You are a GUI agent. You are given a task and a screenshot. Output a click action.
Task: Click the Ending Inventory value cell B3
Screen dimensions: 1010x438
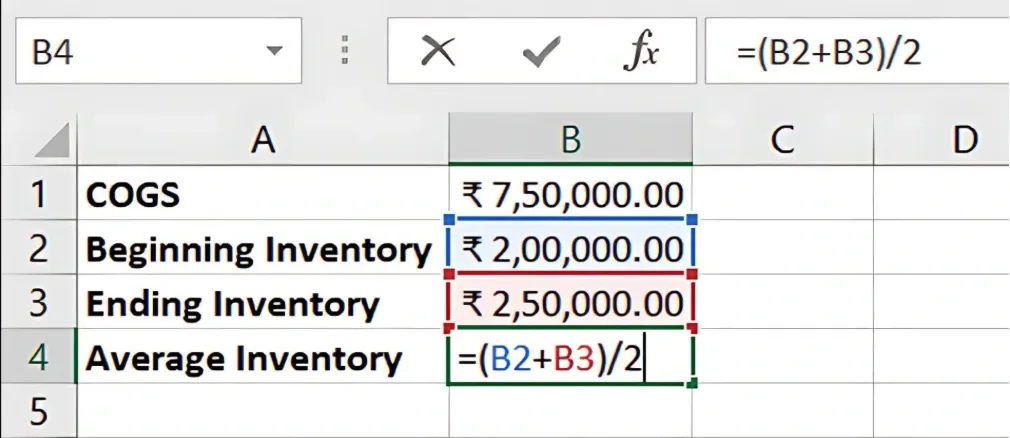tap(570, 303)
